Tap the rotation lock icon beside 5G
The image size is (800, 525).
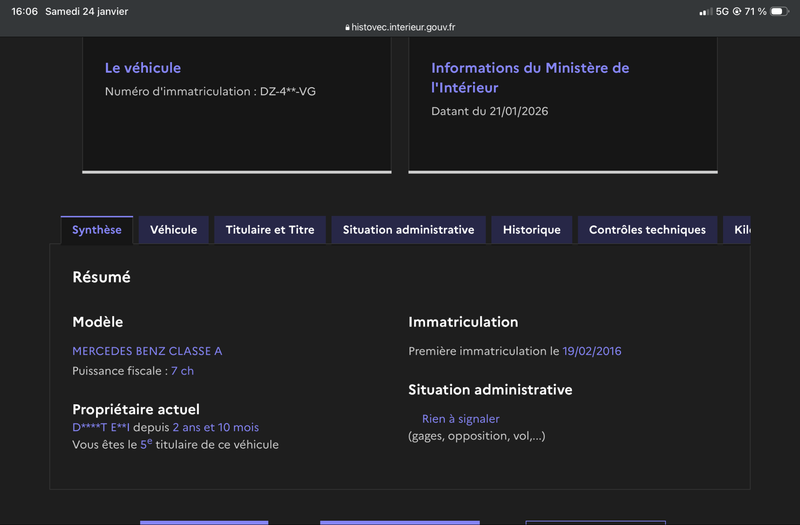click(736, 12)
